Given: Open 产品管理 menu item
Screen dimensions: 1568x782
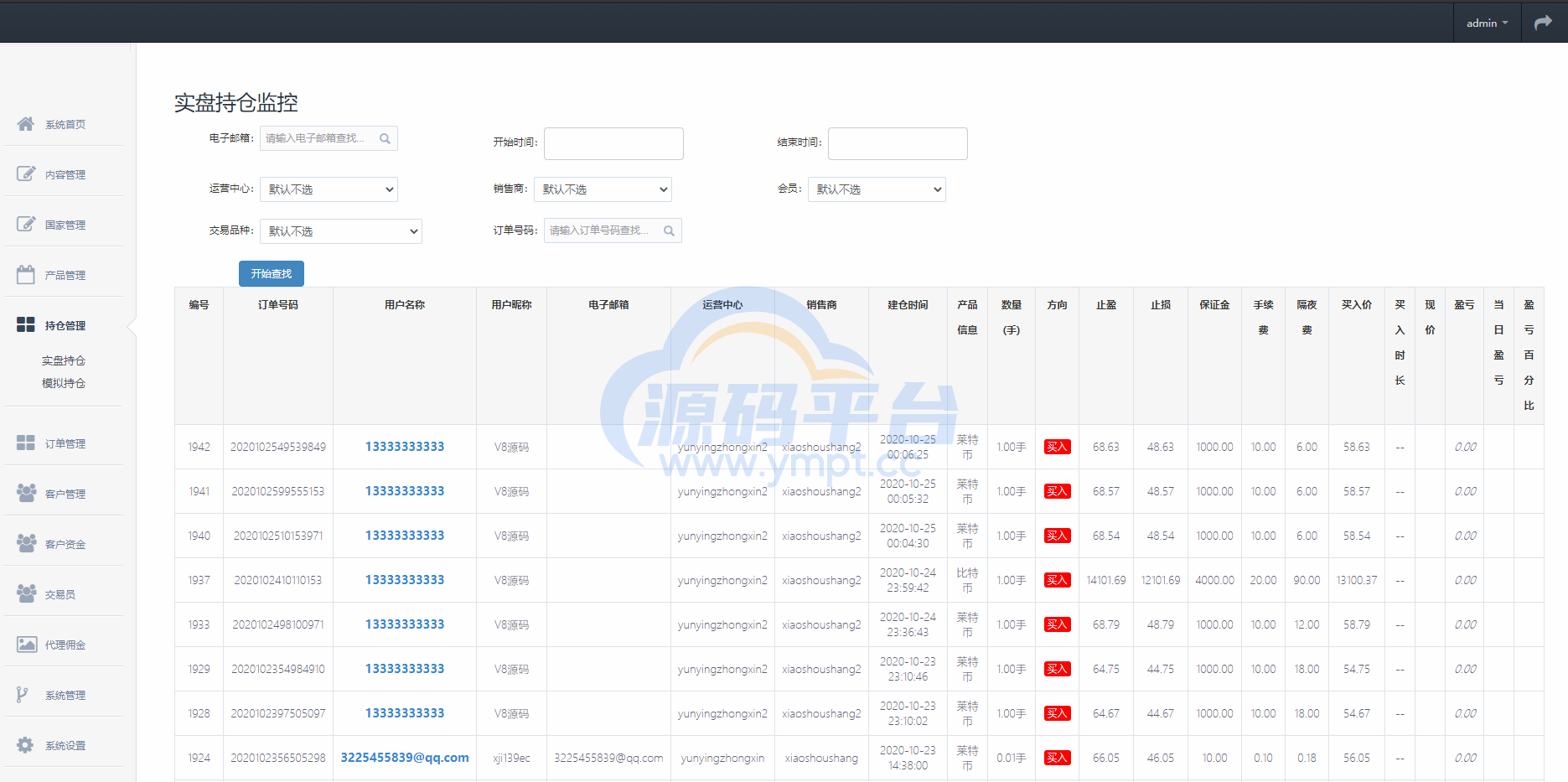Looking at the screenshot, I should coord(65,275).
